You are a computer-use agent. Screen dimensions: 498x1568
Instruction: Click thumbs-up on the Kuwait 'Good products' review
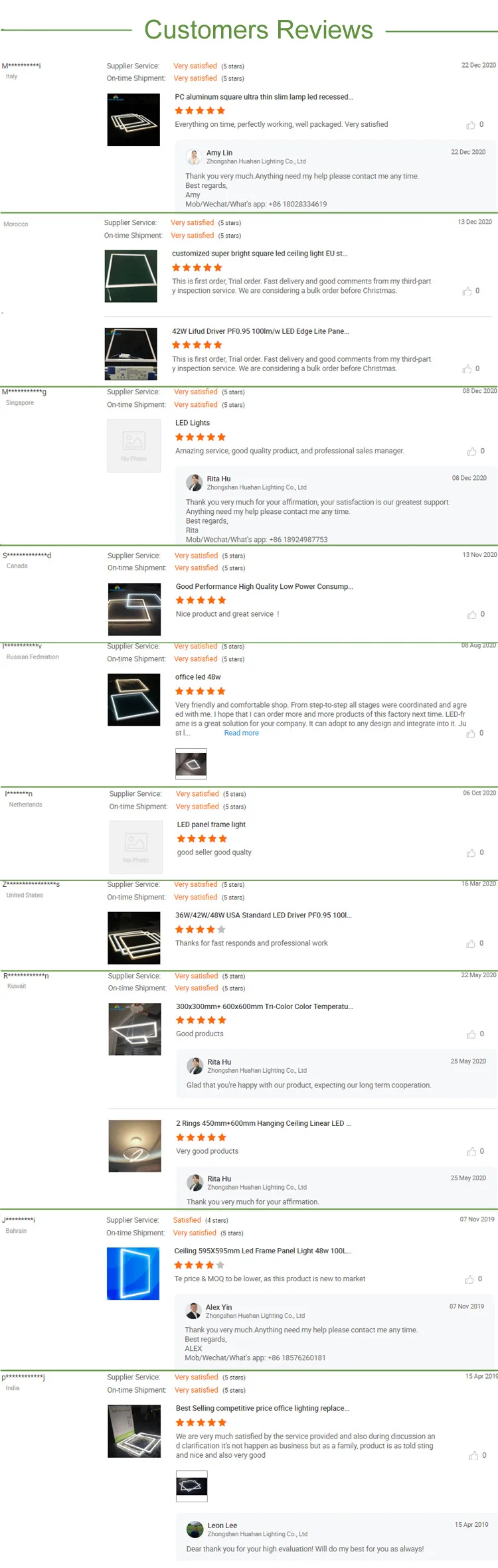[x=471, y=1034]
